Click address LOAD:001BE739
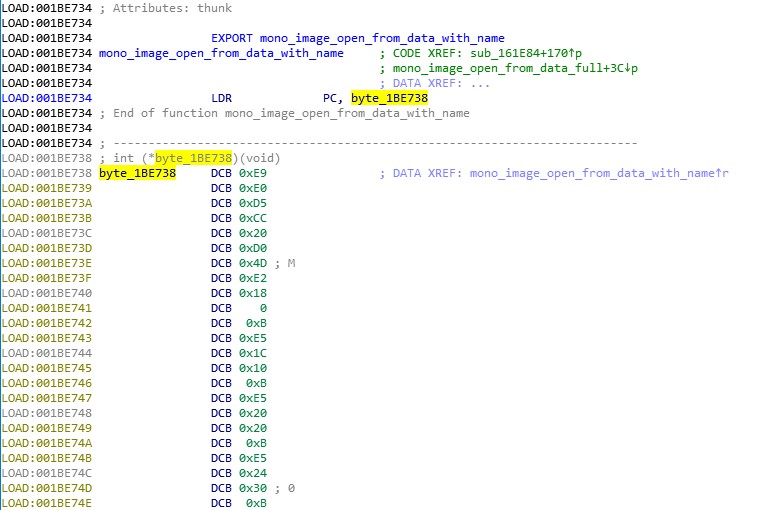 [47, 188]
